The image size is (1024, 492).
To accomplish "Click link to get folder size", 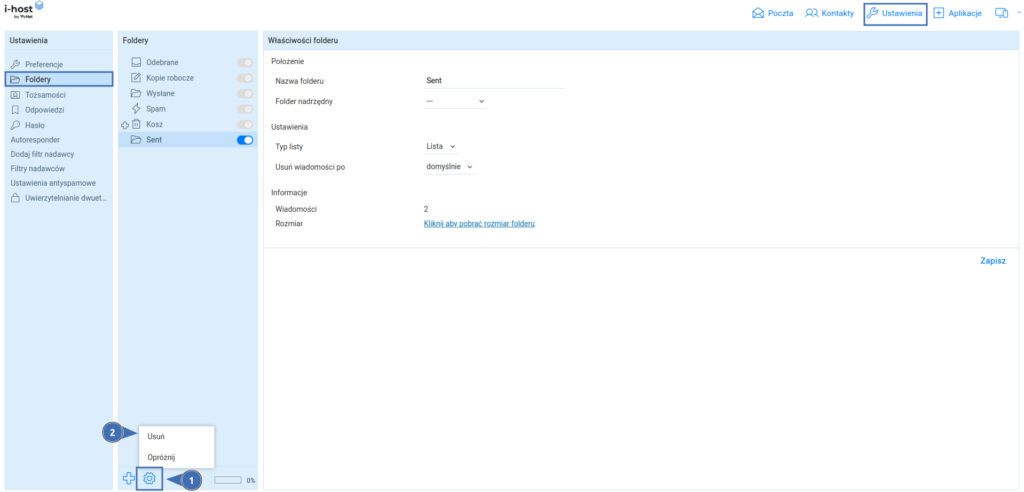I will (479, 224).
